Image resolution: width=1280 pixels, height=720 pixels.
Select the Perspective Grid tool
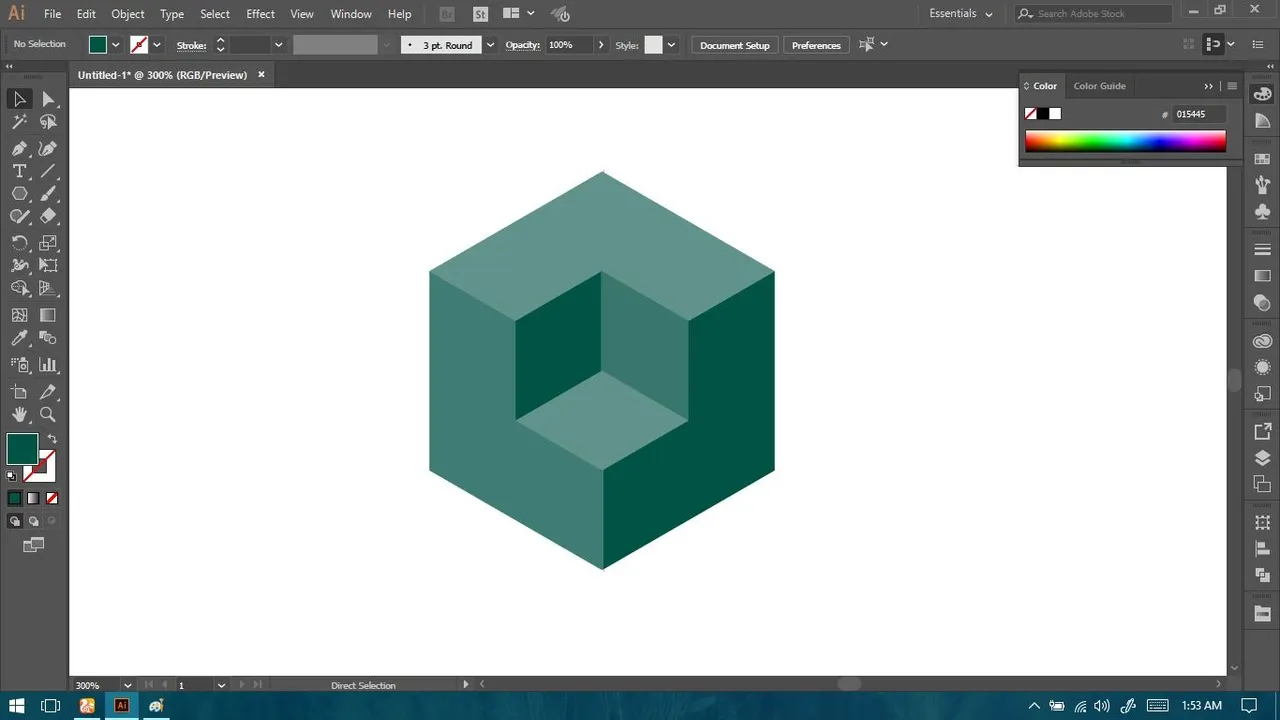pyautogui.click(x=48, y=289)
